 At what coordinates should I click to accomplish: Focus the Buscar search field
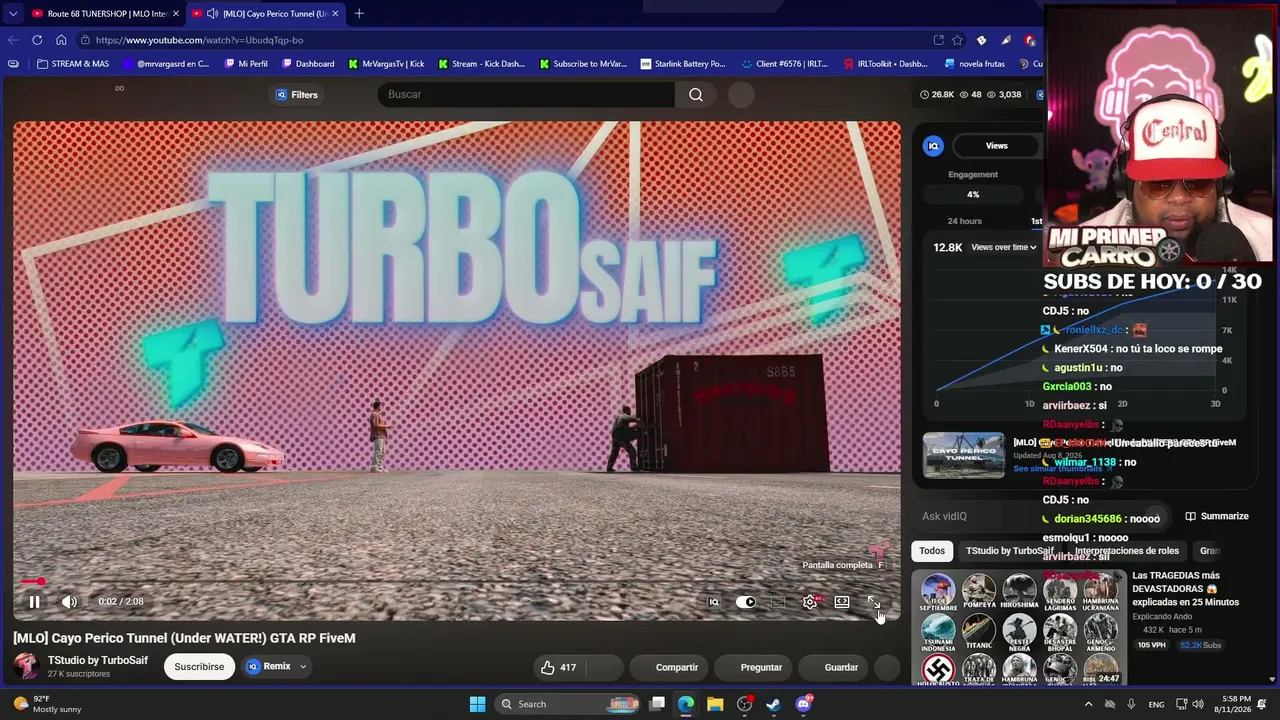click(x=526, y=95)
